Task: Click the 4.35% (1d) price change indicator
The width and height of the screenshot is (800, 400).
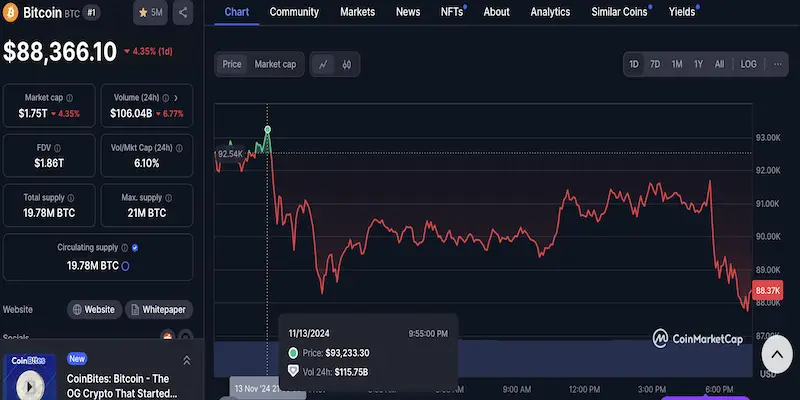Action: point(148,52)
